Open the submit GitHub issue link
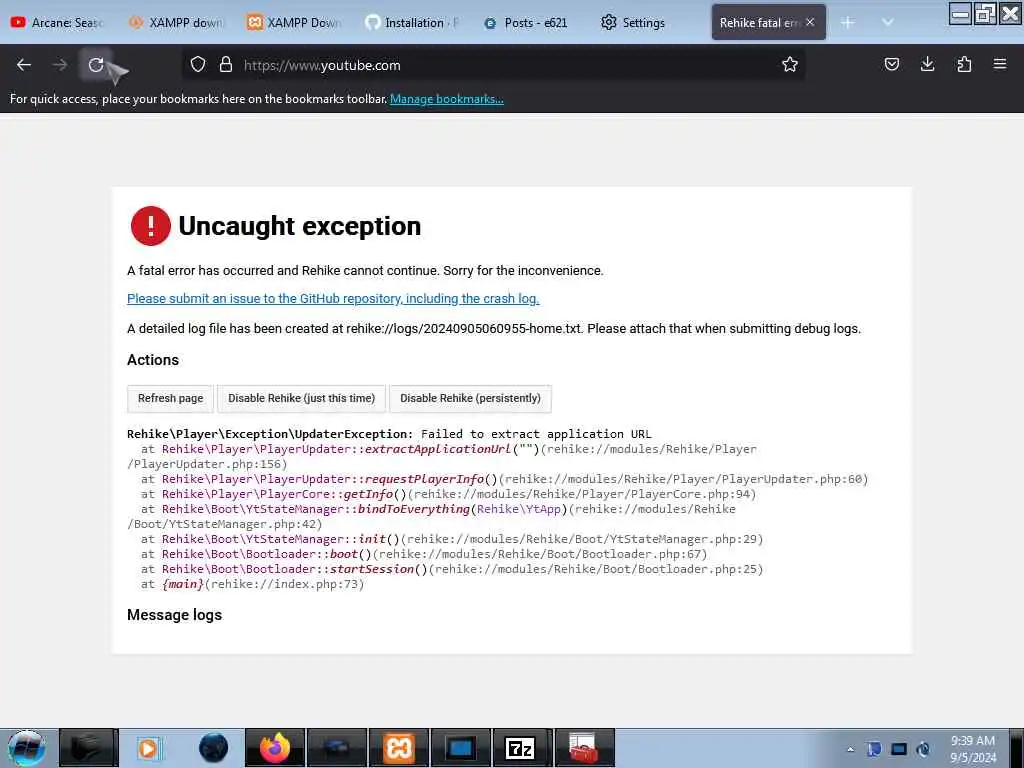Viewport: 1024px width, 768px height. [333, 298]
